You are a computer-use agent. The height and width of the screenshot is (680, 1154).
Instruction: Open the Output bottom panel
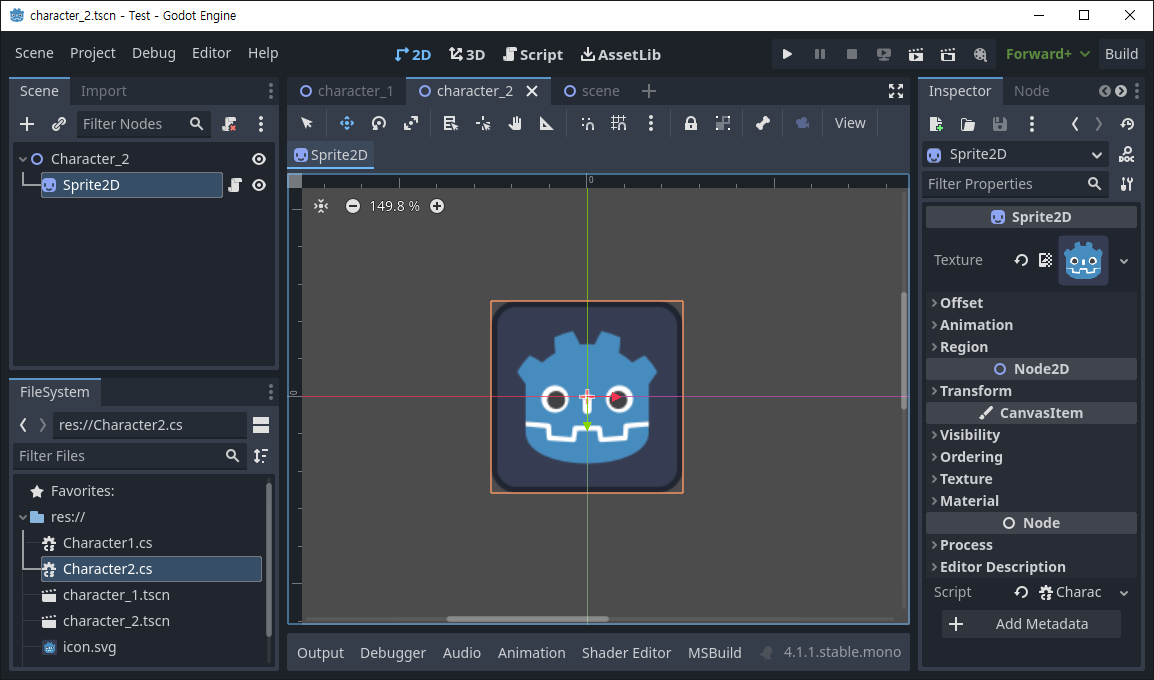pos(320,653)
